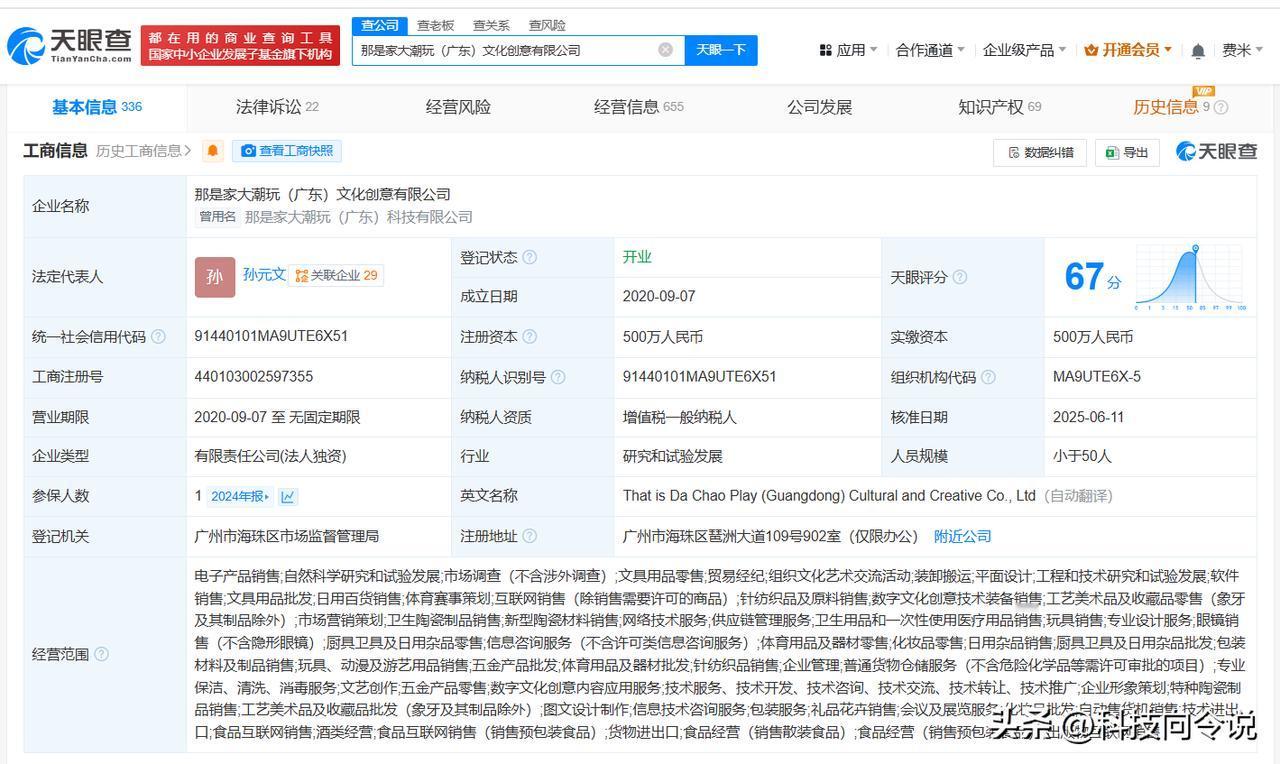Viewport: 1280px width, 764px height.
Task: Switch to the 查关系 search tab
Action: [x=491, y=25]
